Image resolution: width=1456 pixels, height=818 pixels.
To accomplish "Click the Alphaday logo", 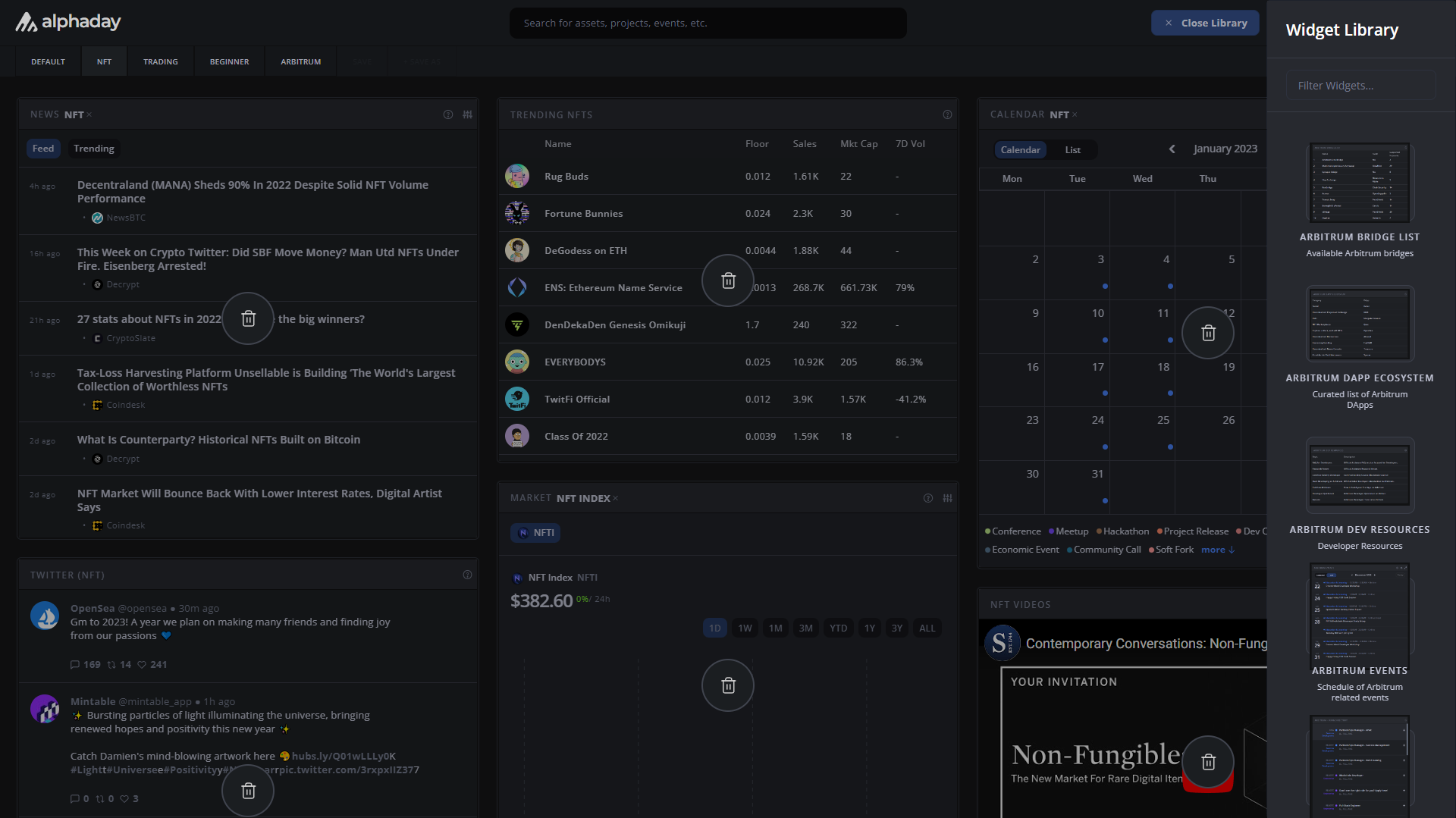I will 68,22.
